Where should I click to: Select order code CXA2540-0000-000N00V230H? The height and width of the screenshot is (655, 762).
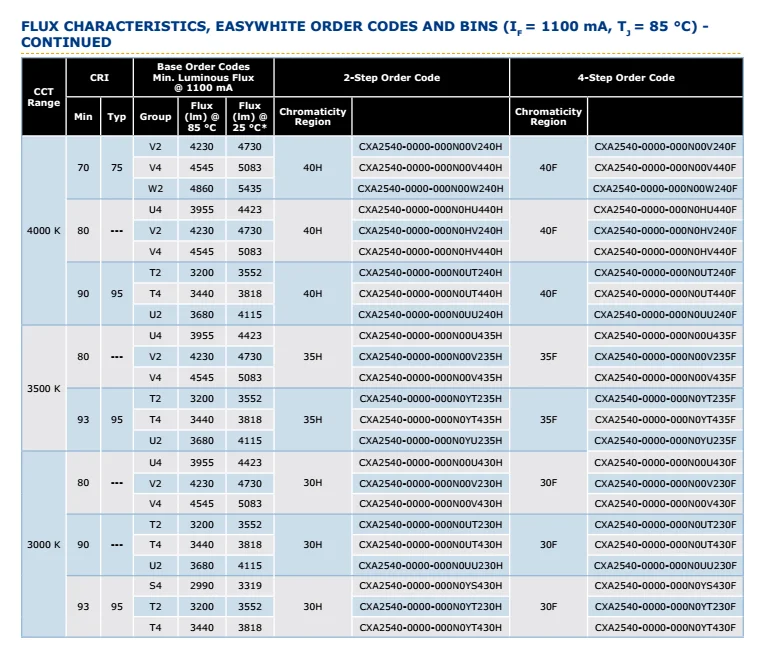(x=431, y=483)
